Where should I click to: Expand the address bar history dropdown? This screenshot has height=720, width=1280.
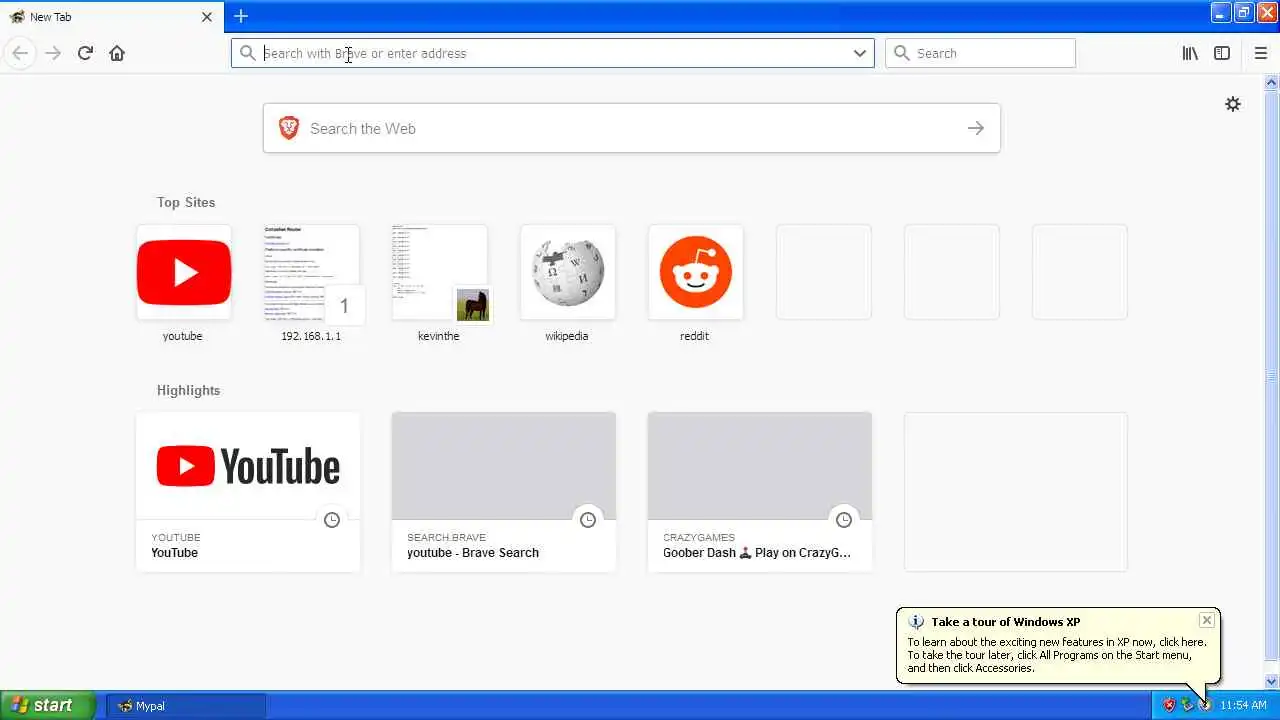(x=860, y=53)
